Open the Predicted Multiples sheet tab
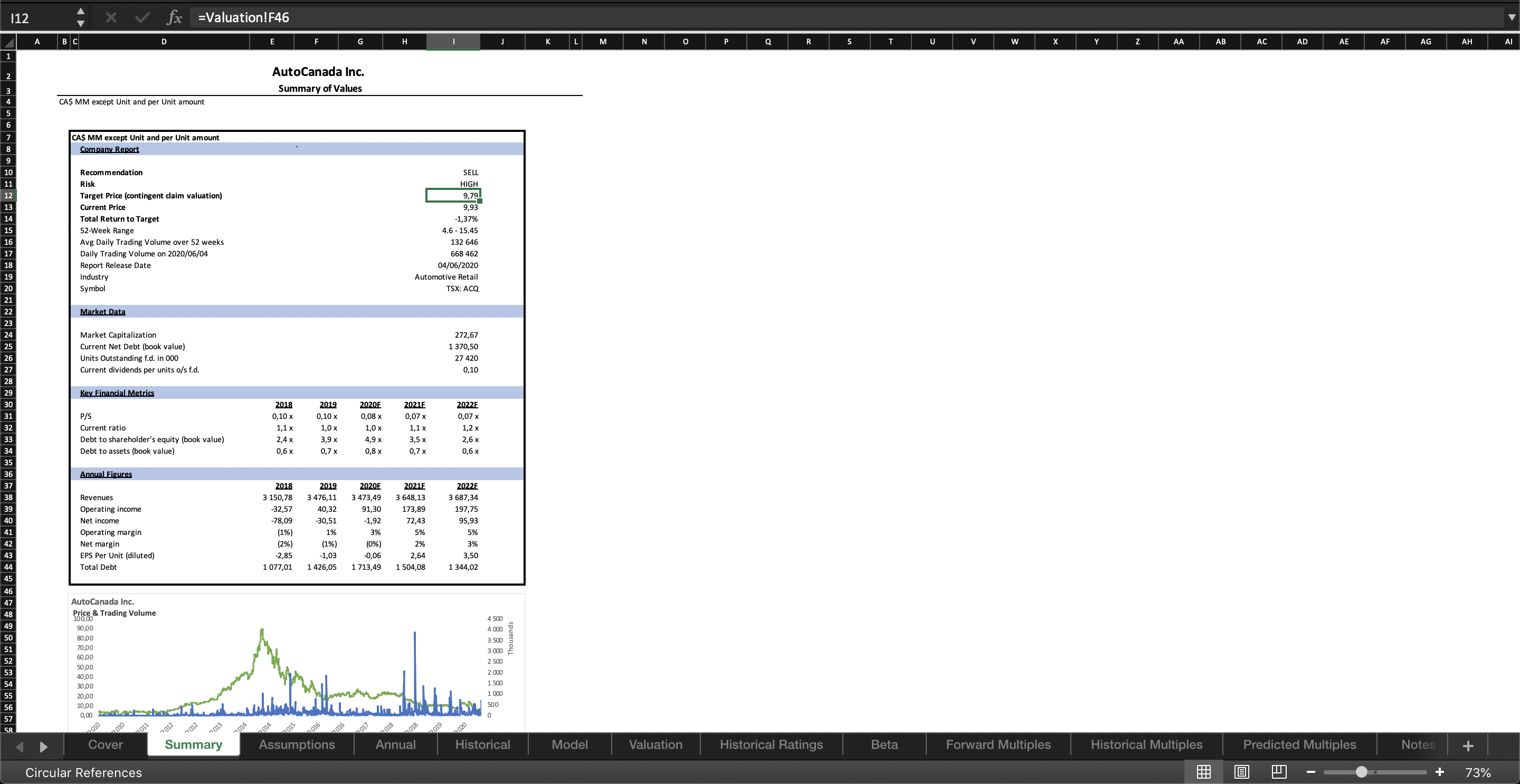1520x784 pixels. (1300, 744)
